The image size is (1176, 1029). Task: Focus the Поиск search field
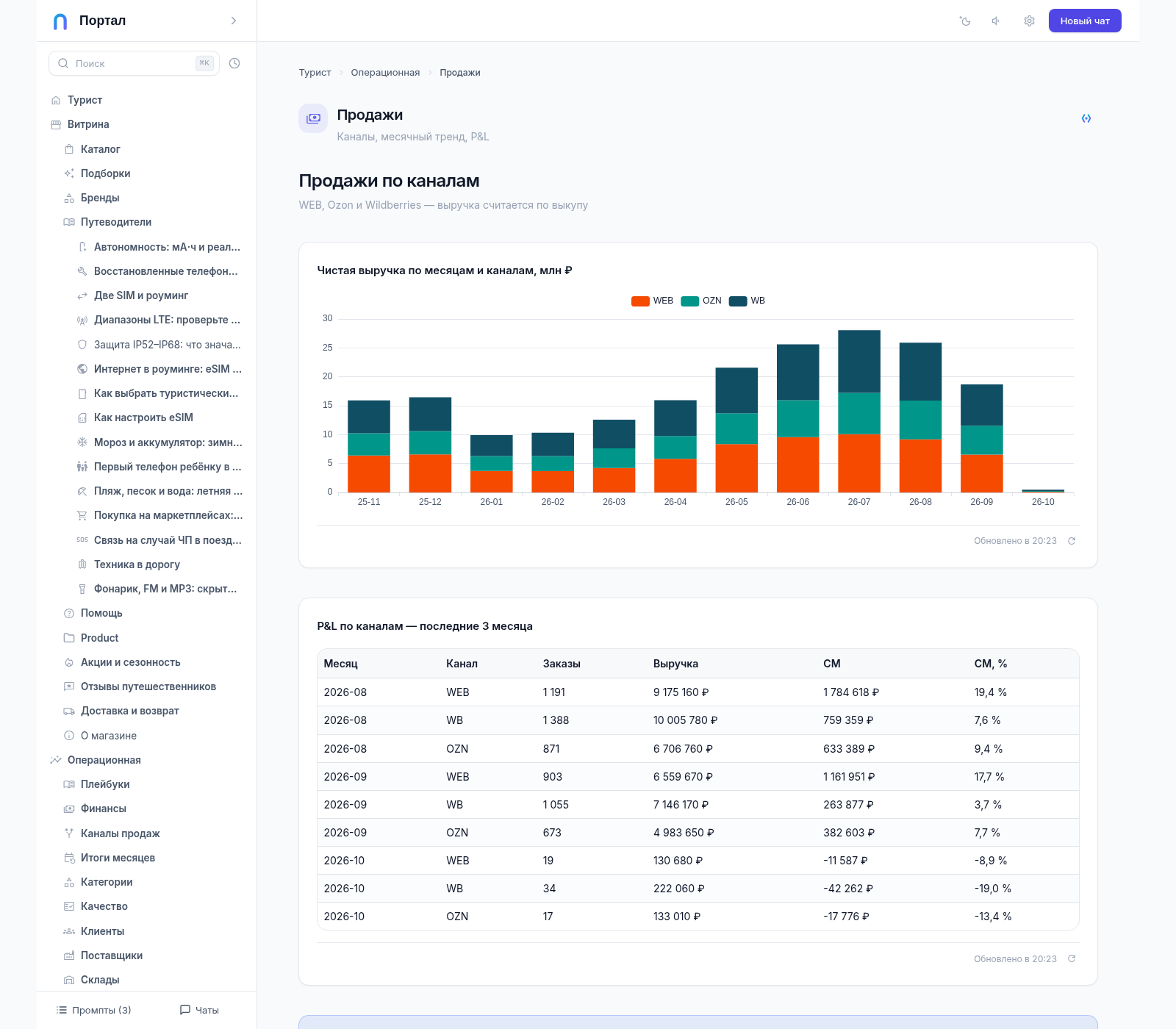134,63
